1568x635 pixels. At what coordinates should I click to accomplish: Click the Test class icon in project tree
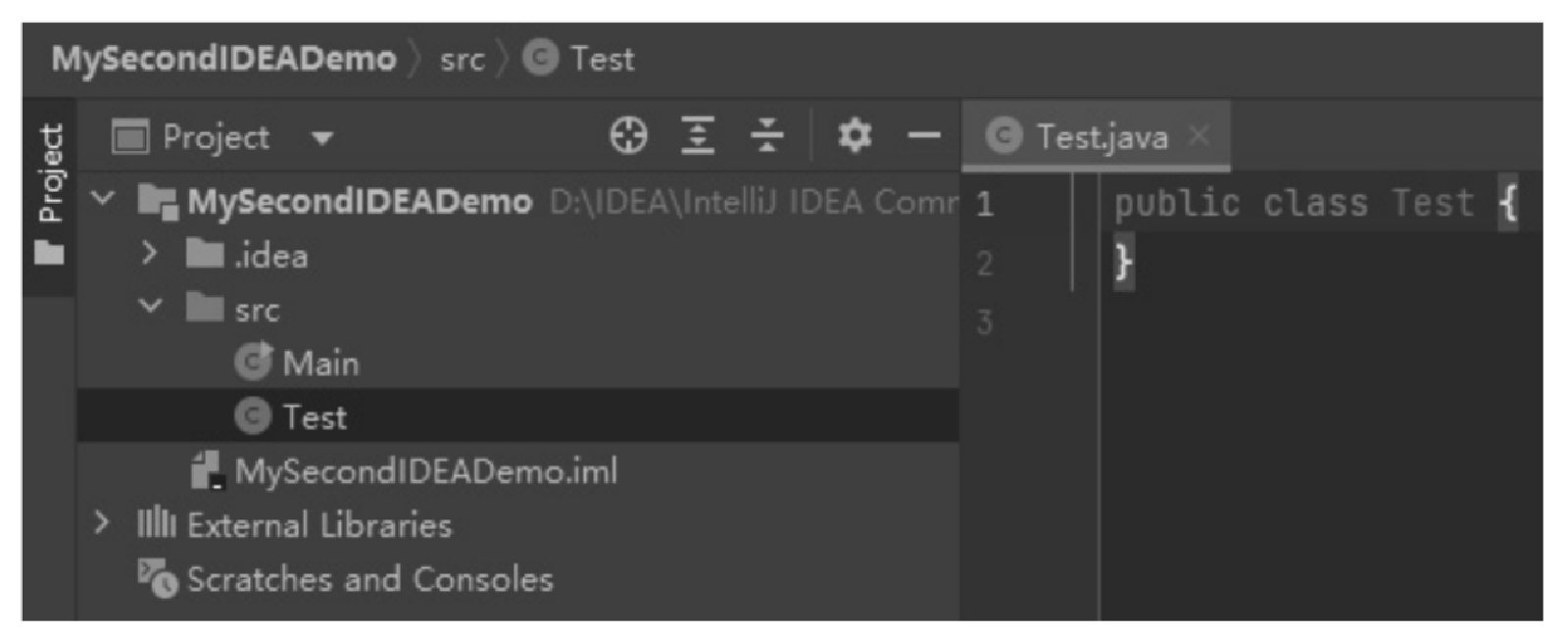(x=253, y=416)
